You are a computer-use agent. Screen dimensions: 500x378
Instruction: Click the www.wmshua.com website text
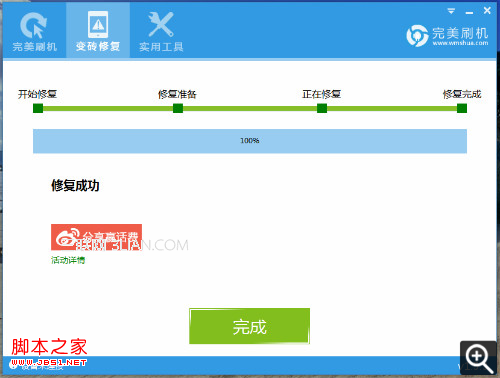point(460,43)
